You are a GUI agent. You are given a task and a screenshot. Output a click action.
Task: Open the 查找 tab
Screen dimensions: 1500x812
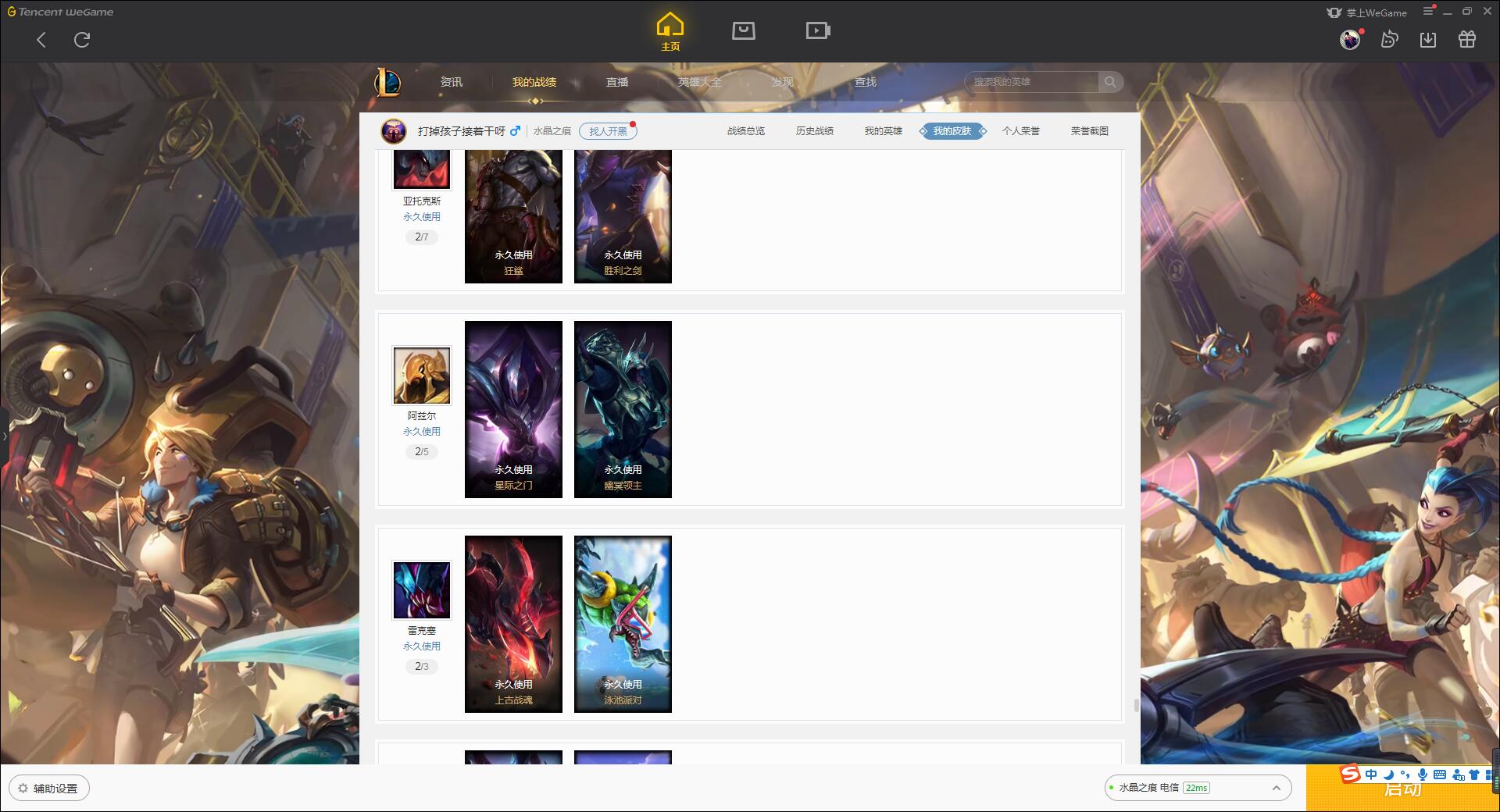(866, 82)
